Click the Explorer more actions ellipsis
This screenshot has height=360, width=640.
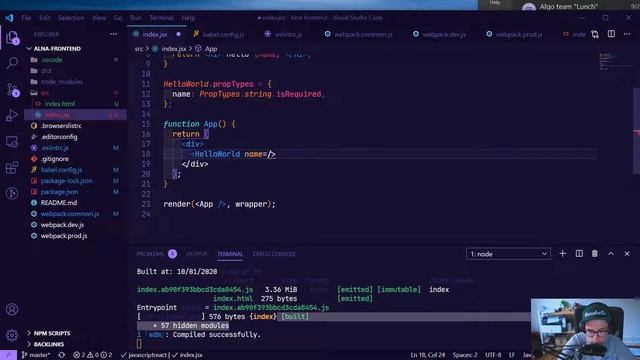point(113,34)
